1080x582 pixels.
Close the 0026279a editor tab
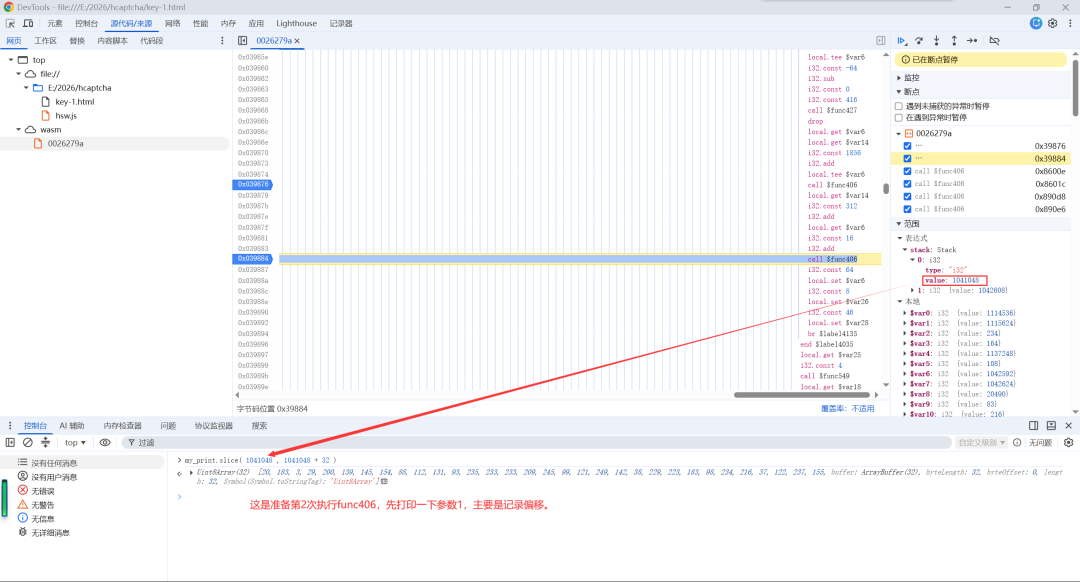click(x=297, y=41)
